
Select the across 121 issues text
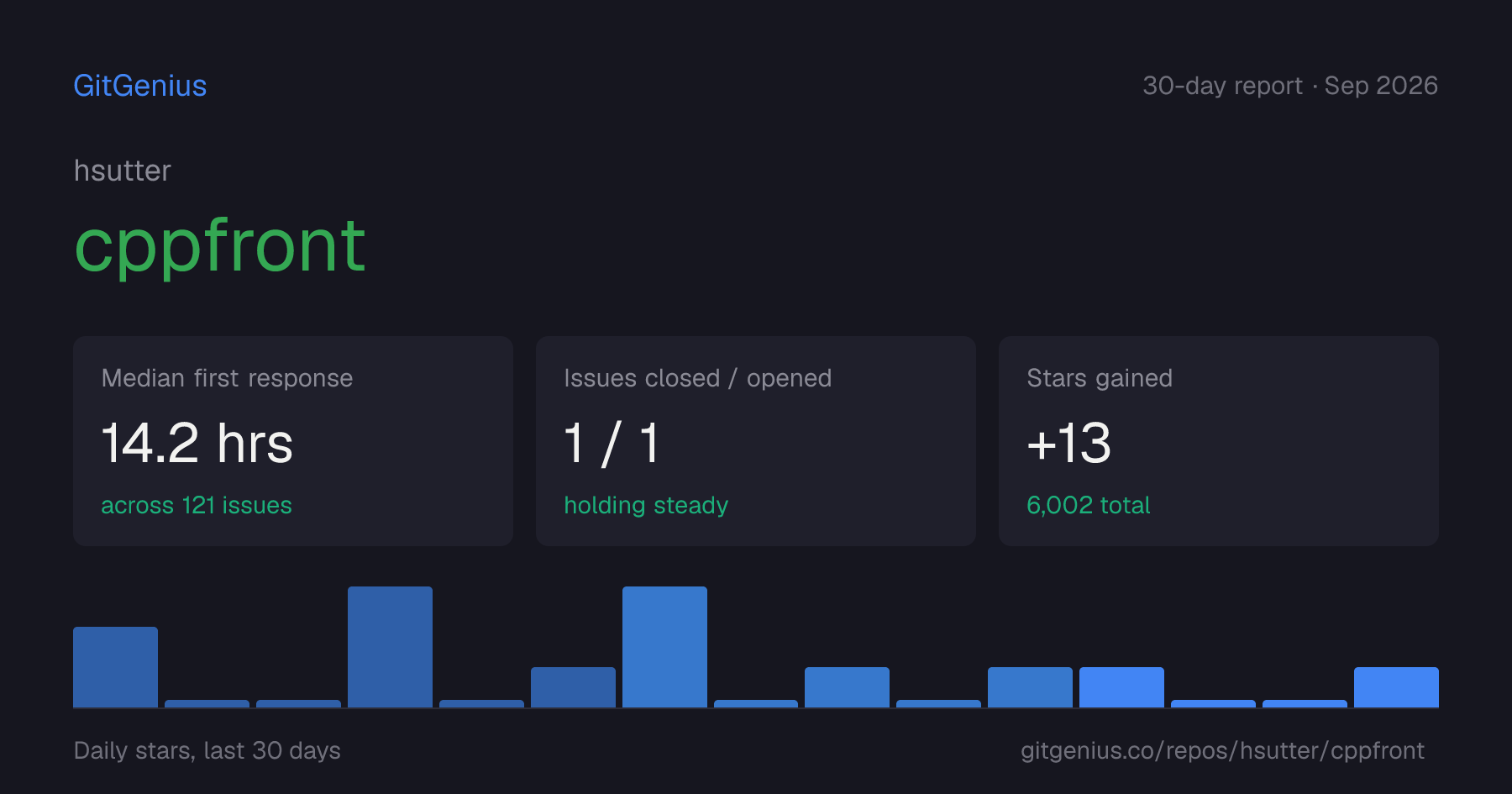[x=197, y=505]
